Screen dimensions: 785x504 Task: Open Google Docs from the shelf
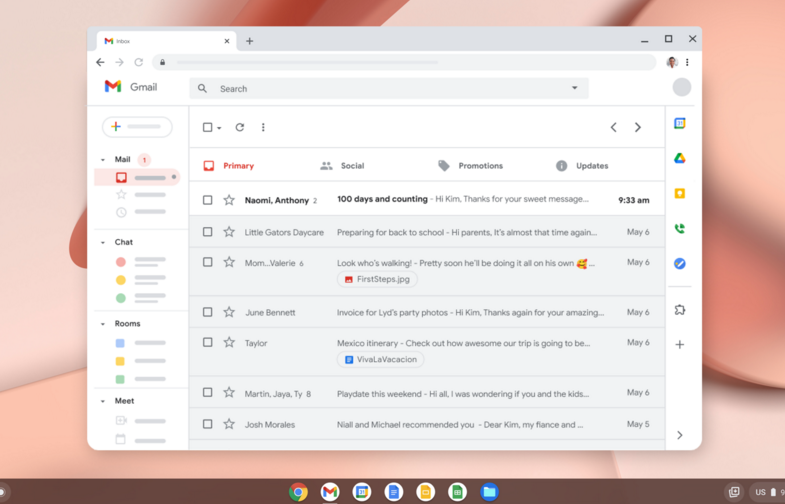tap(394, 492)
